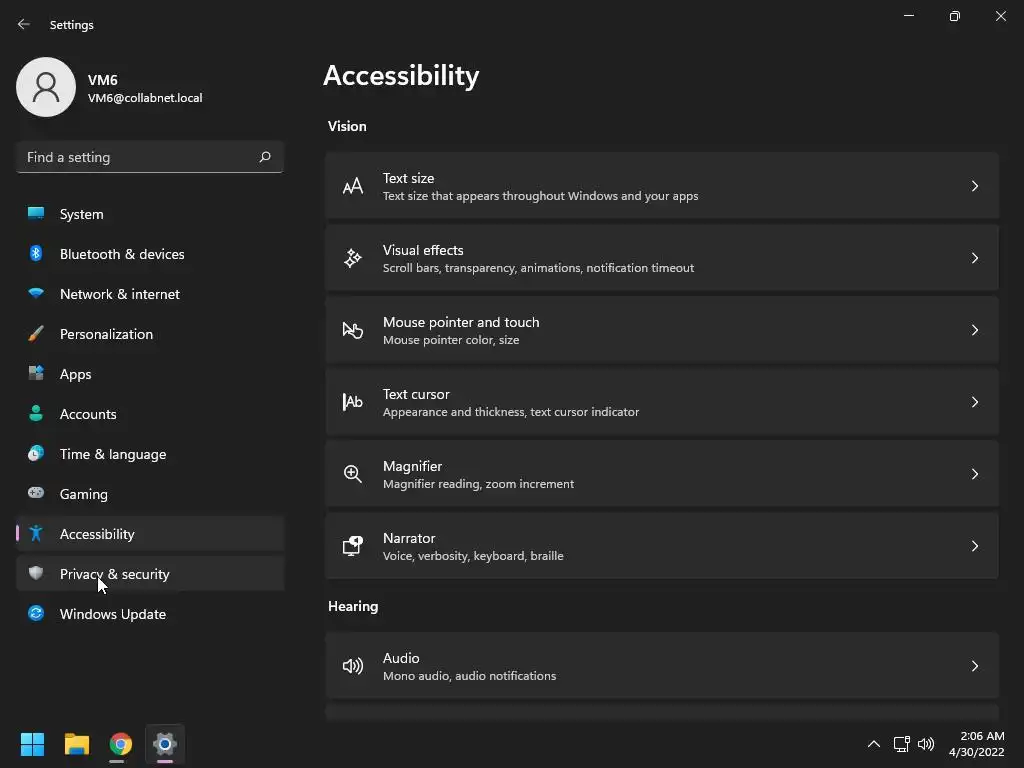Viewport: 1024px width, 768px height.
Task: Open Chrome from the taskbar
Action: [x=121, y=744]
